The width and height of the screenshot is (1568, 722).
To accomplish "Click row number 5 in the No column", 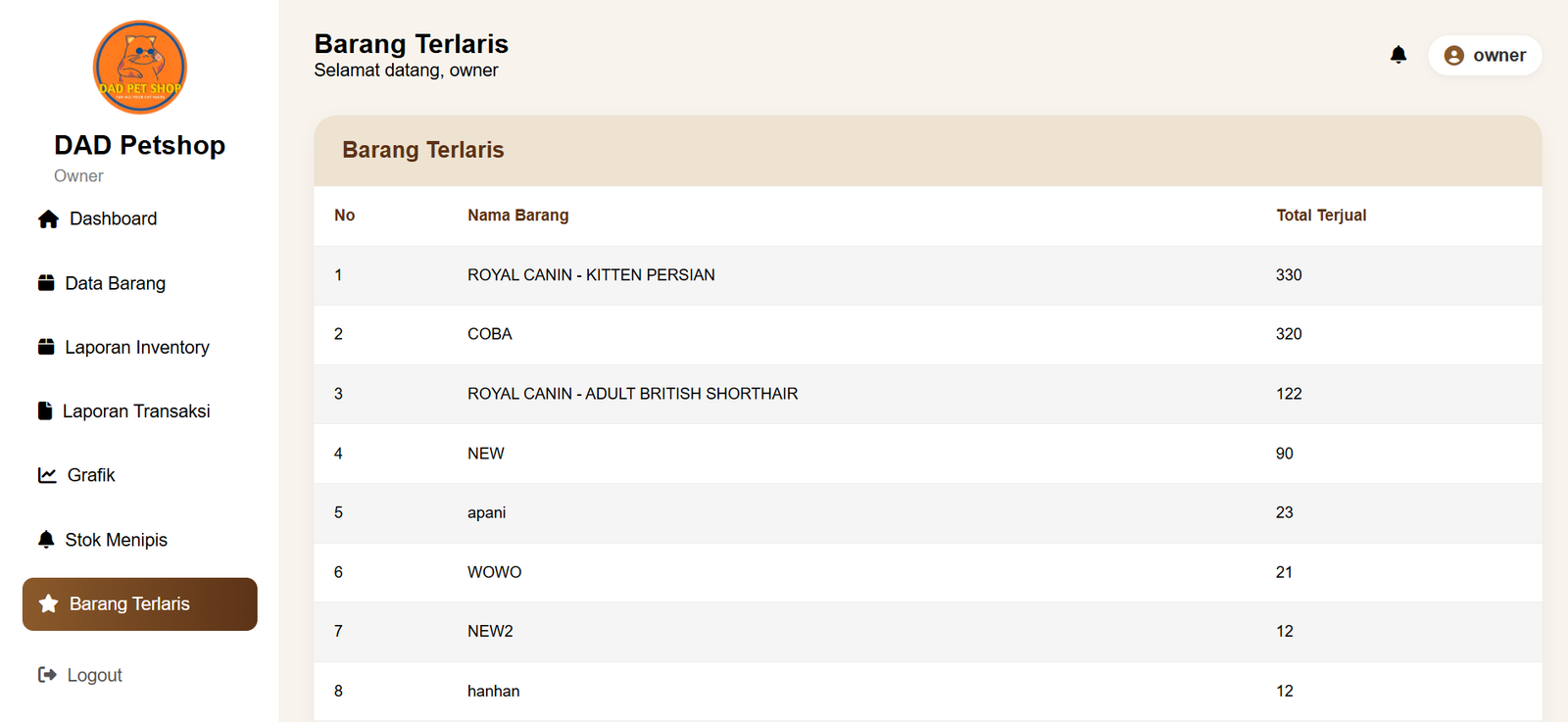I will pyautogui.click(x=338, y=512).
